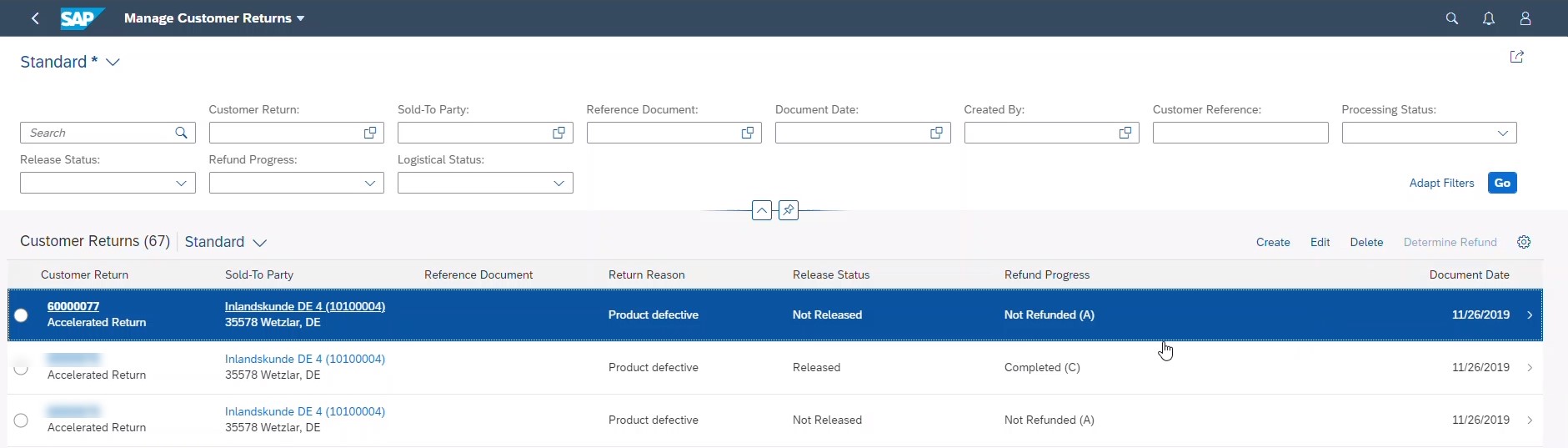1568x448 pixels.
Task: Open the search icon in header
Action: tap(1451, 18)
